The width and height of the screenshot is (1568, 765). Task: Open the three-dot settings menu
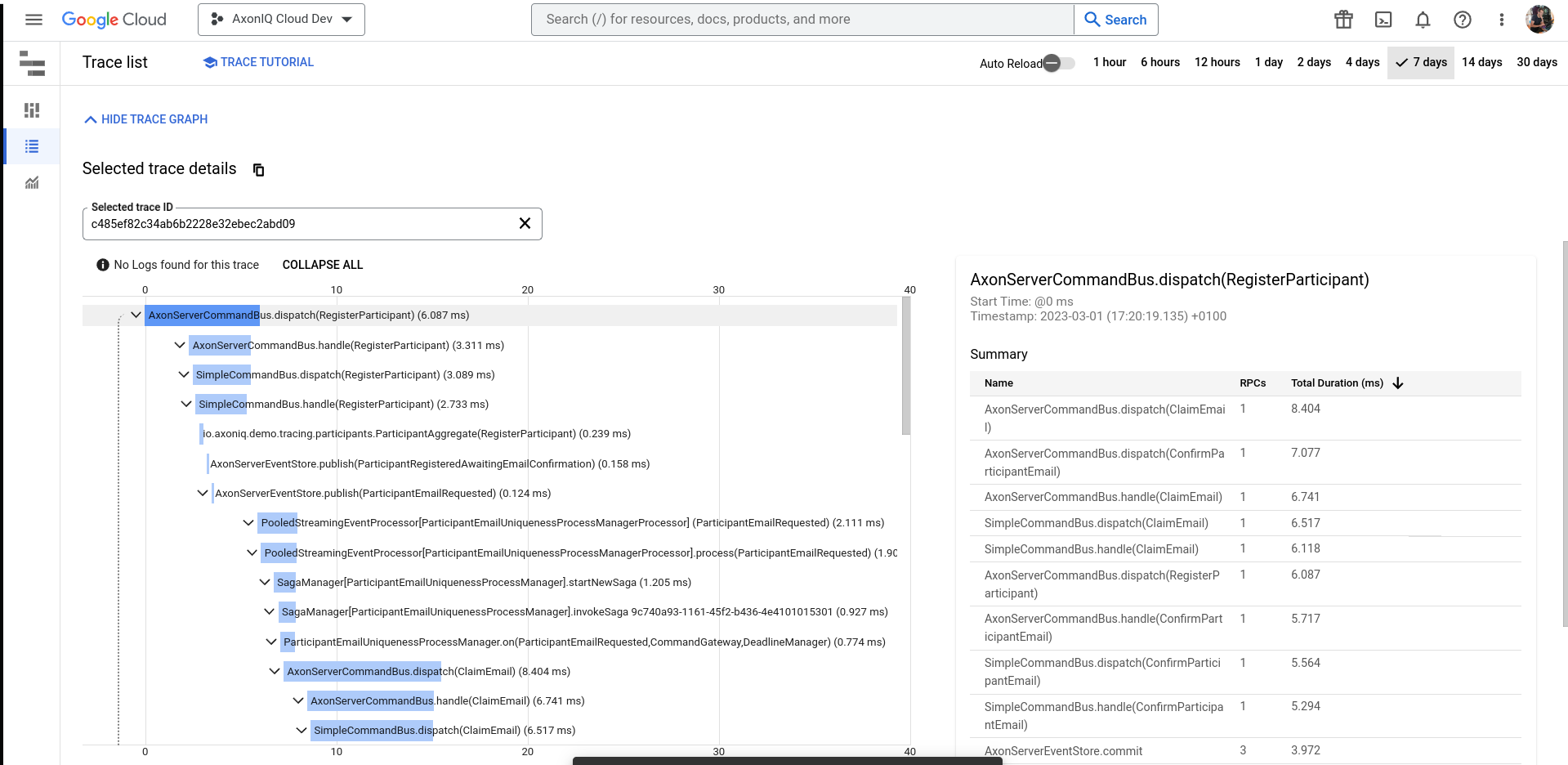1501,20
